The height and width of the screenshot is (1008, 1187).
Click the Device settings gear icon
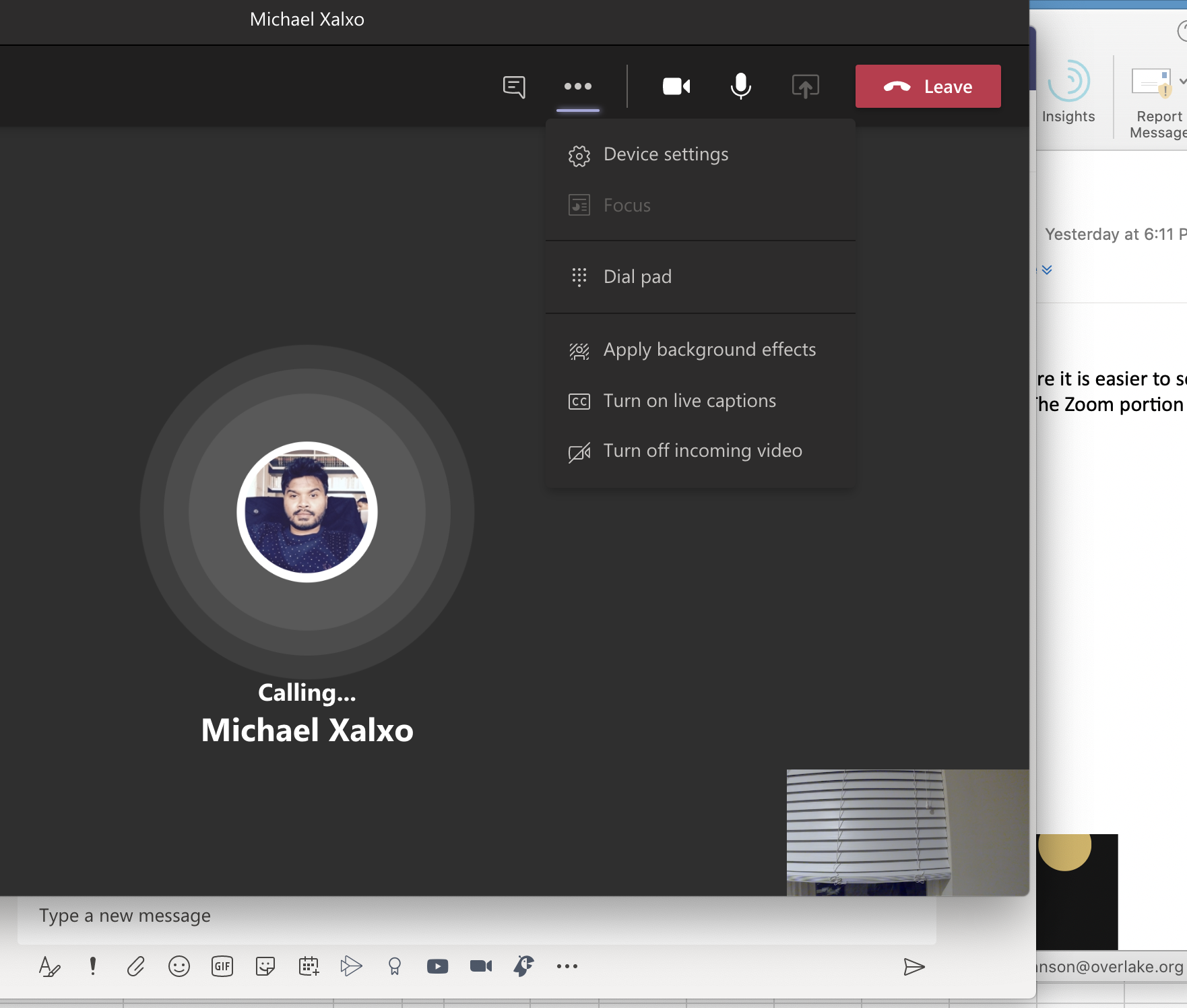pos(579,156)
